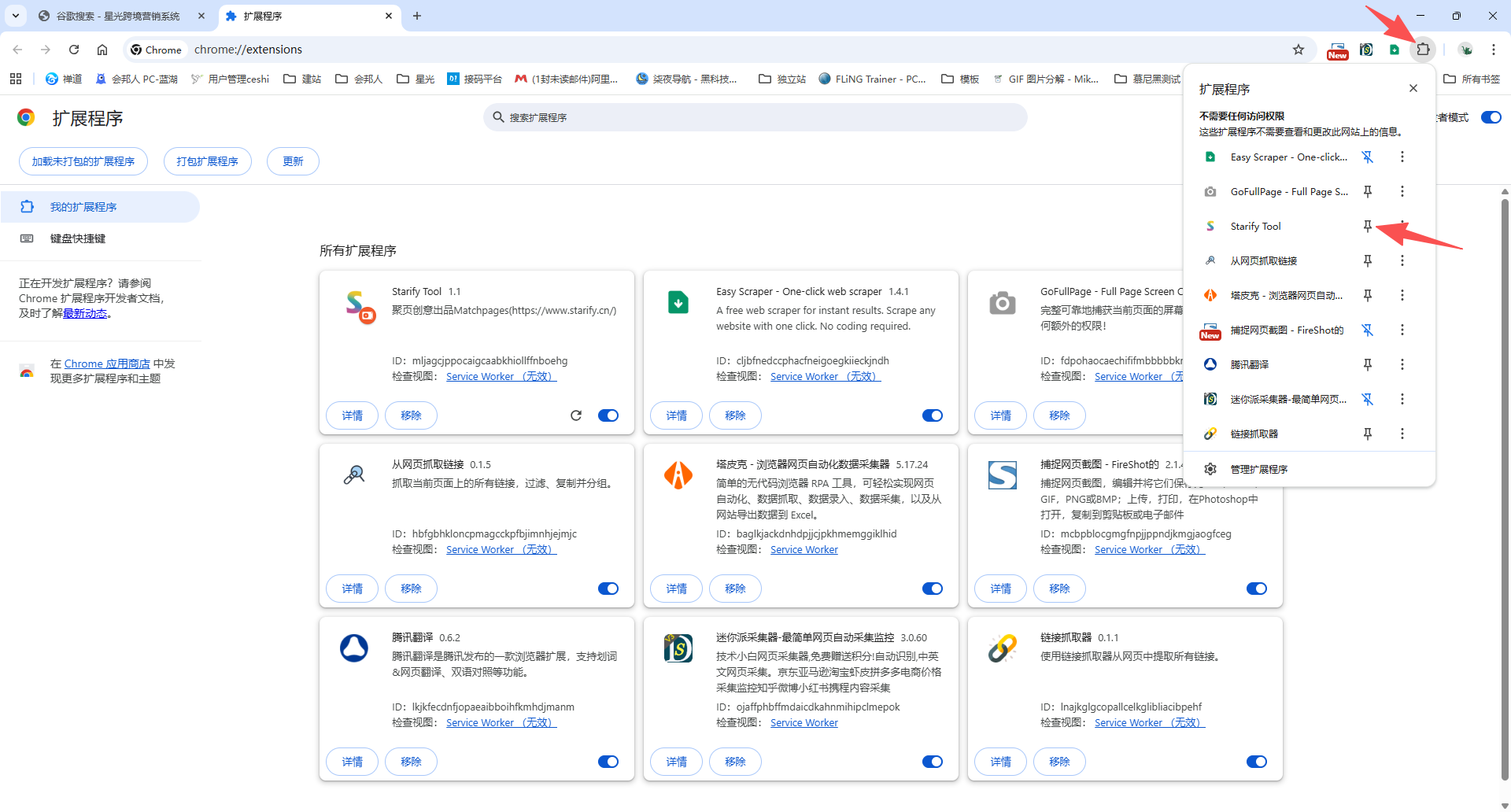Open more actions menu for 链接抓取器
This screenshot has width=1511, height=812.
coord(1402,434)
